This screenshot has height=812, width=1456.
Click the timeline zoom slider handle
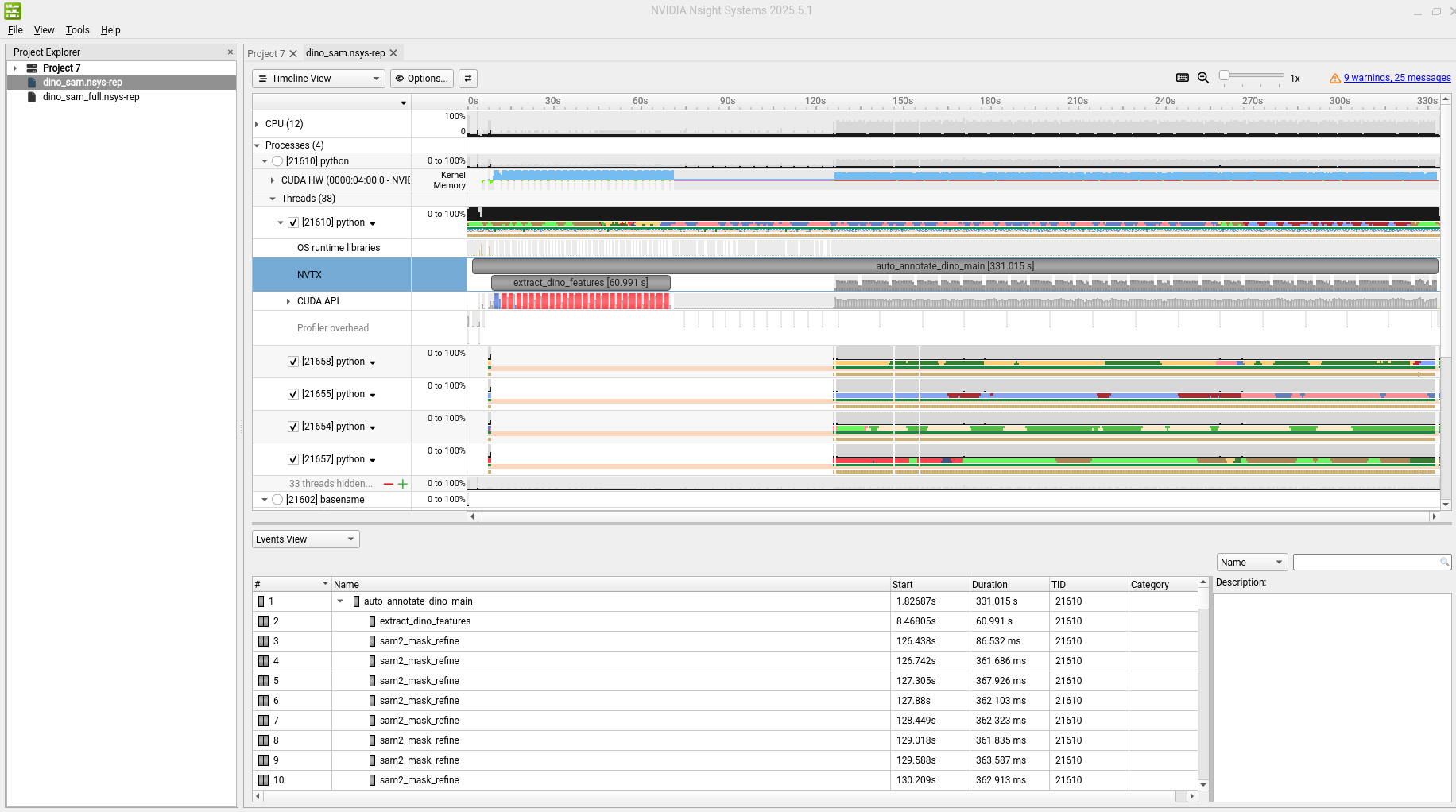1225,75
